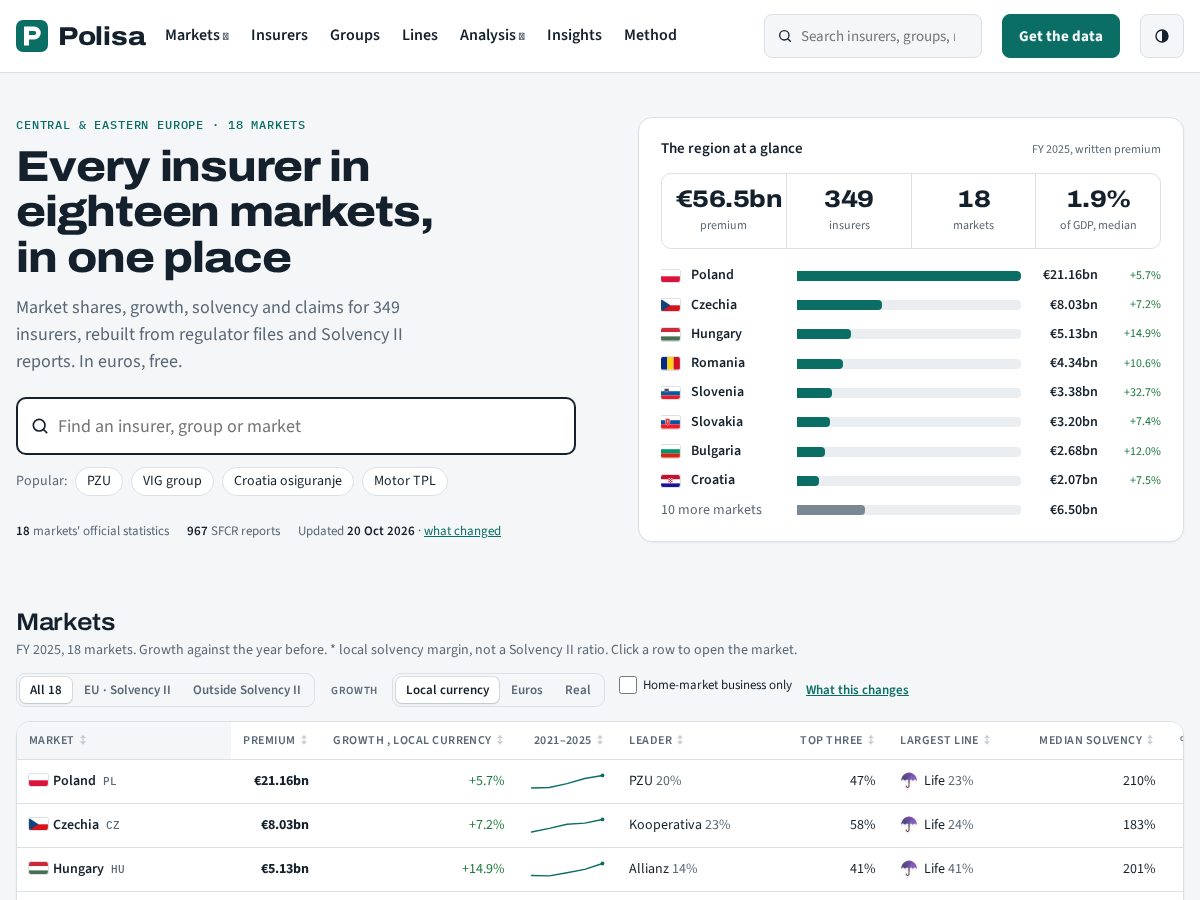Focus Find an insurer, group or market field
This screenshot has width=1200, height=900.
(296, 426)
